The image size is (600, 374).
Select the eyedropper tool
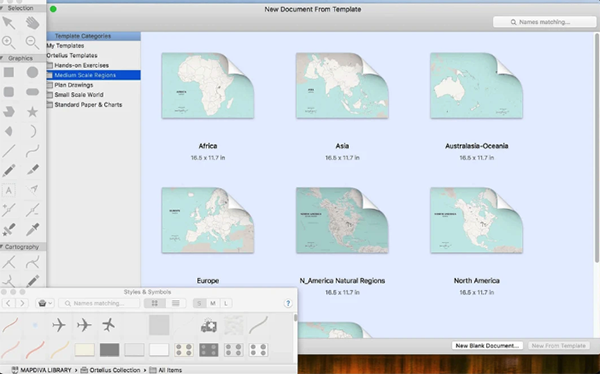coord(33,230)
